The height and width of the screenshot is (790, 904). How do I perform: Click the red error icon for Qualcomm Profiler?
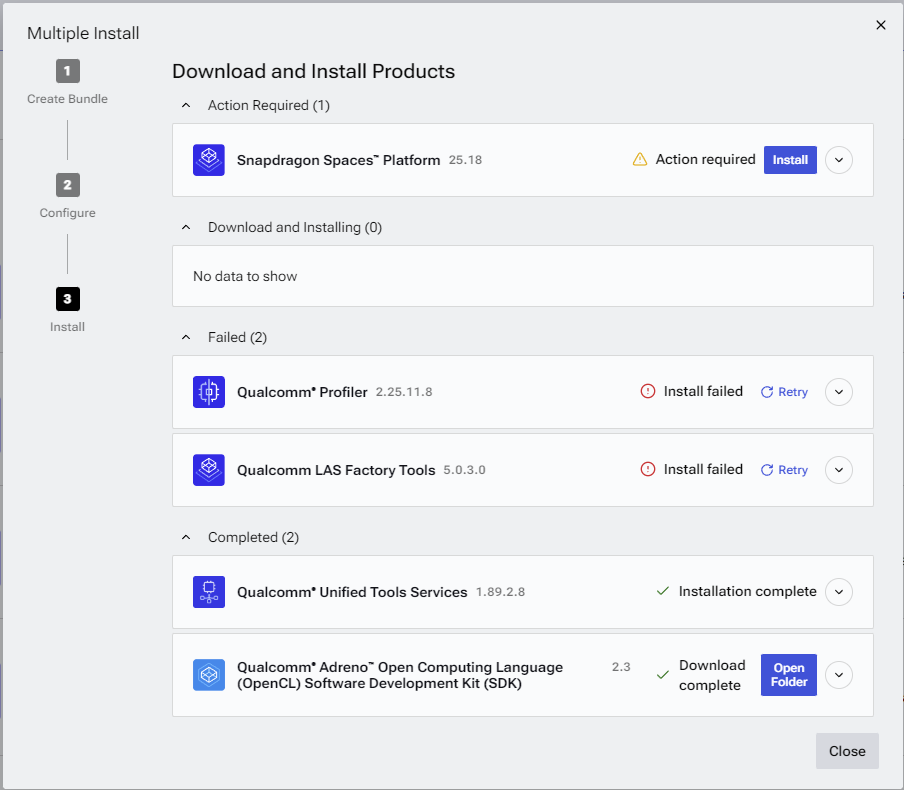tap(648, 392)
